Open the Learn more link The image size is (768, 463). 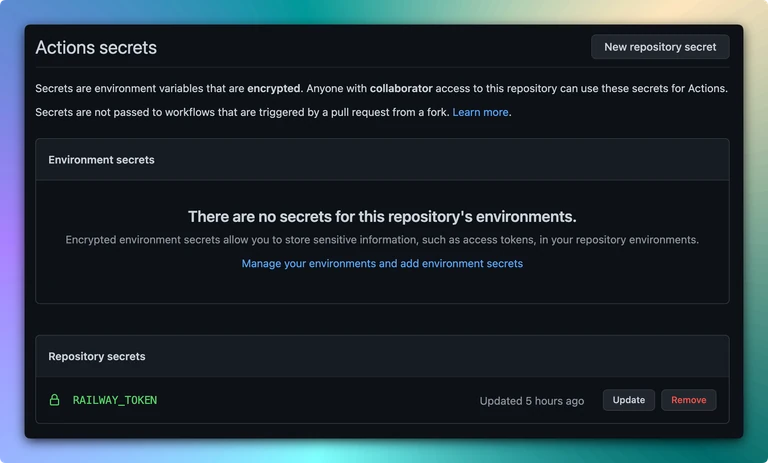pyautogui.click(x=480, y=112)
